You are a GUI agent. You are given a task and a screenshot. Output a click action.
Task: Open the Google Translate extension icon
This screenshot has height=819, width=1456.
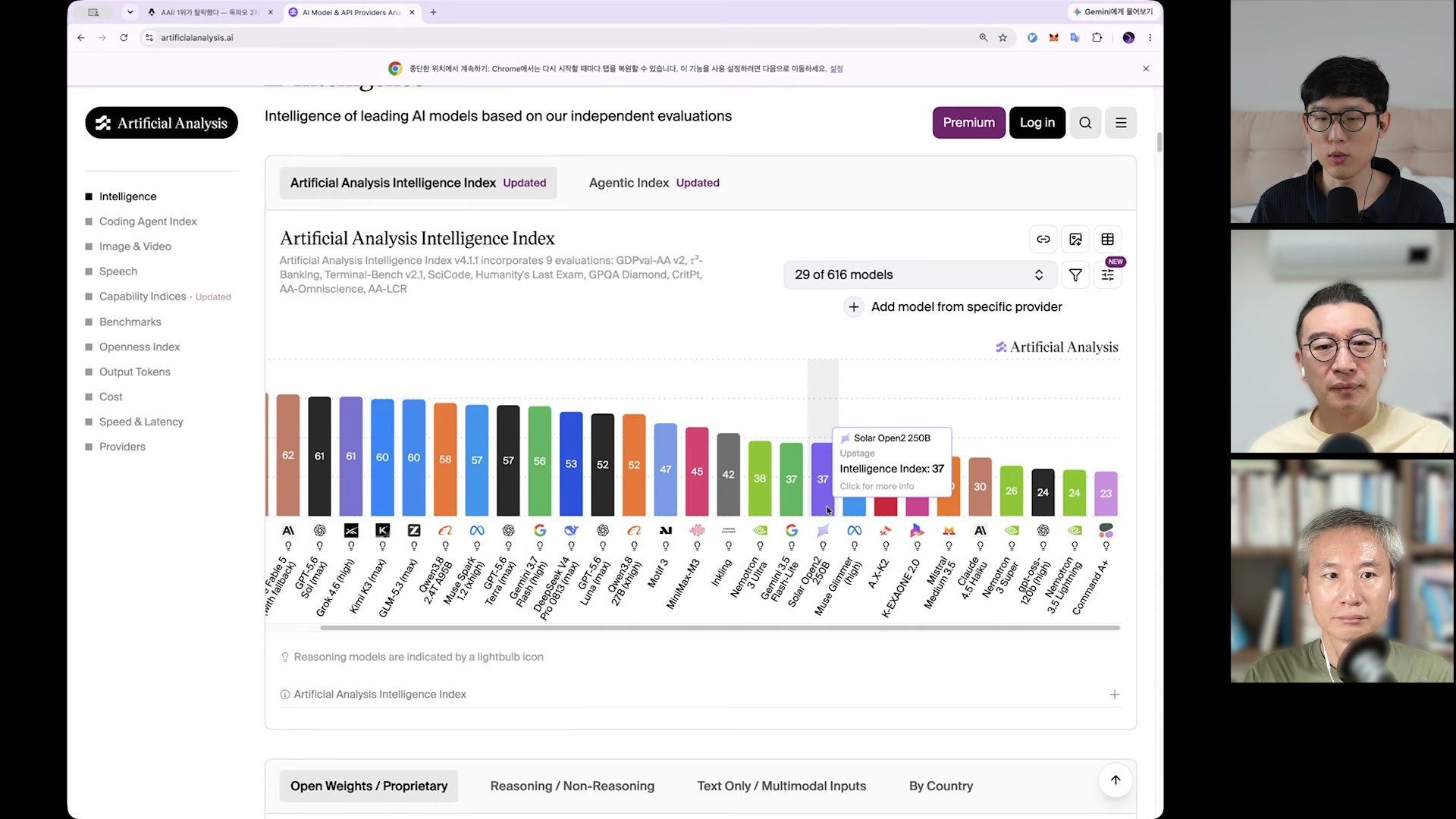(1075, 37)
